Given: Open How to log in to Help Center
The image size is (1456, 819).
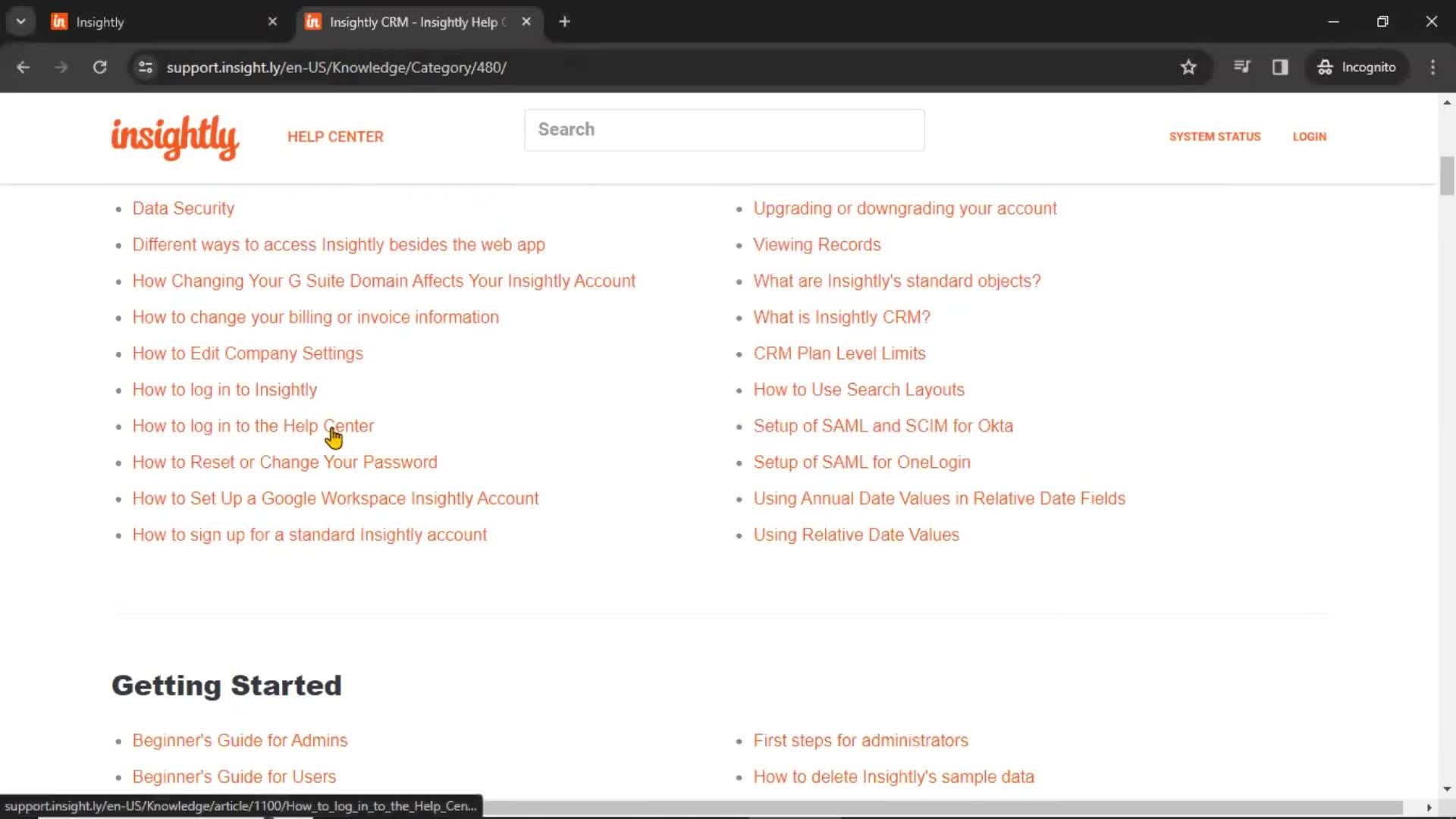Looking at the screenshot, I should (253, 426).
